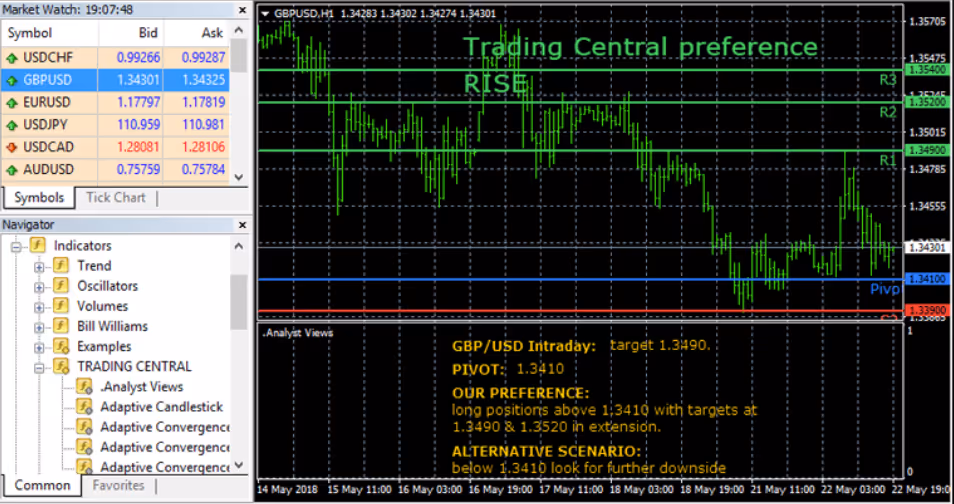
Task: Click the GBPUSD bid value 1.34301
Action: [x=138, y=80]
